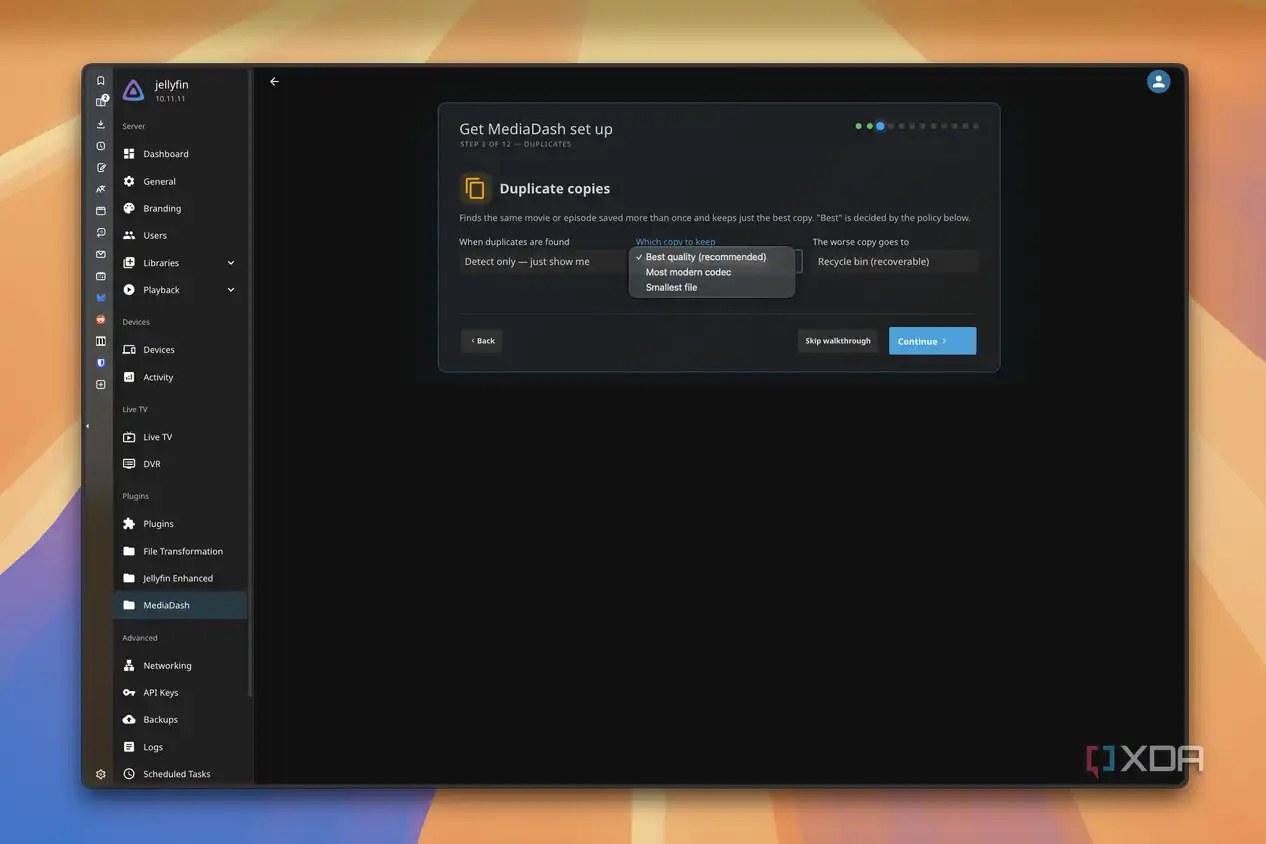Open the sessions chat-history icon in sidebar
Screen dimensions: 1266x844
pyautogui.click(x=101, y=233)
